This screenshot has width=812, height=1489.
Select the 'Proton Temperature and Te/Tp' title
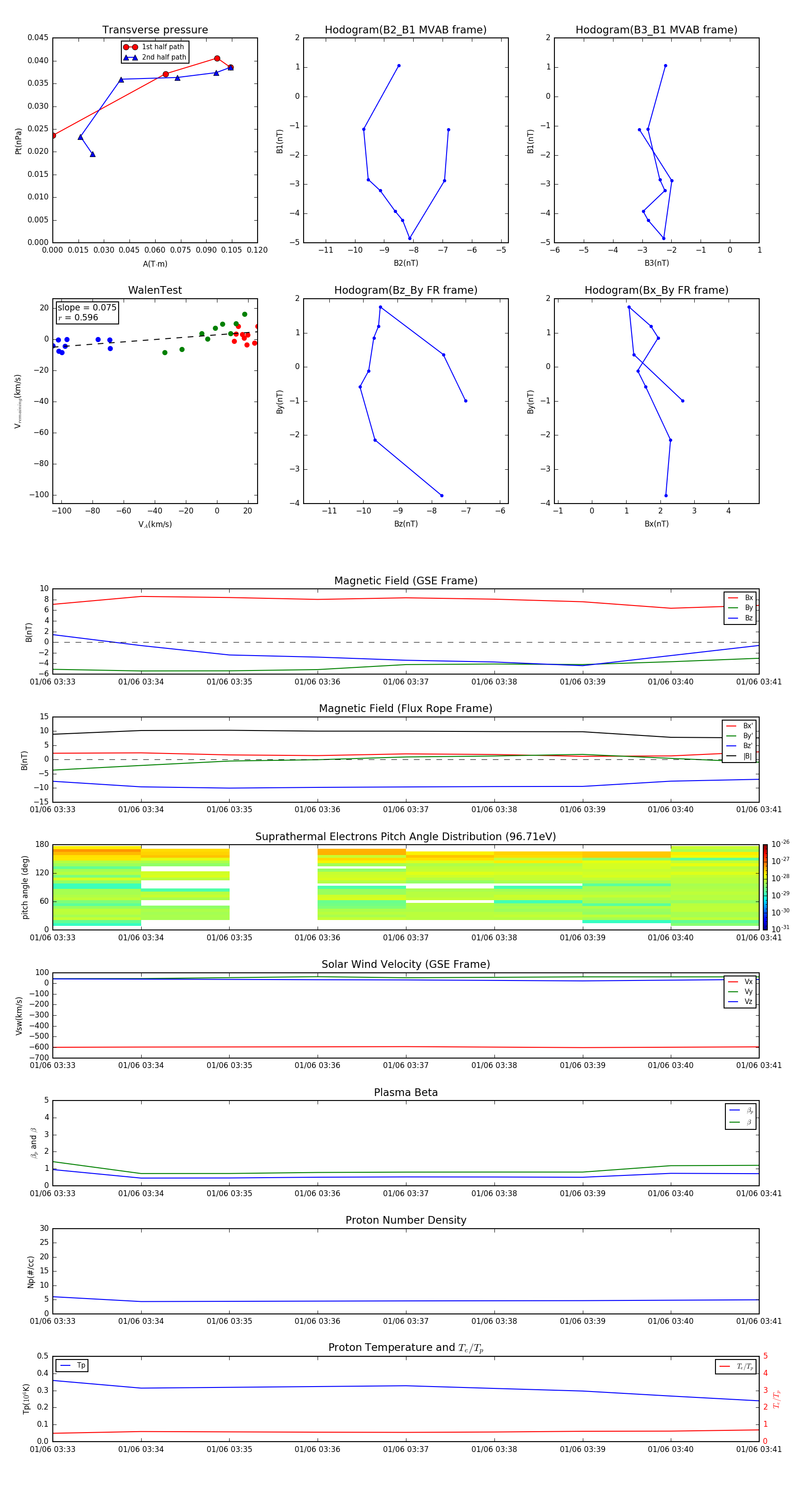(406, 1348)
